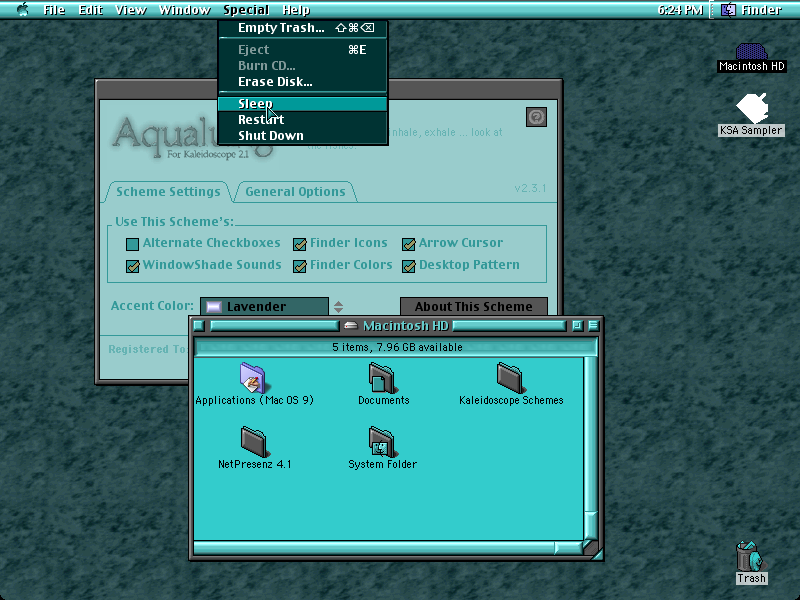
Task: Click the 'Registered To' label in Aqualung window
Action: 147,349
